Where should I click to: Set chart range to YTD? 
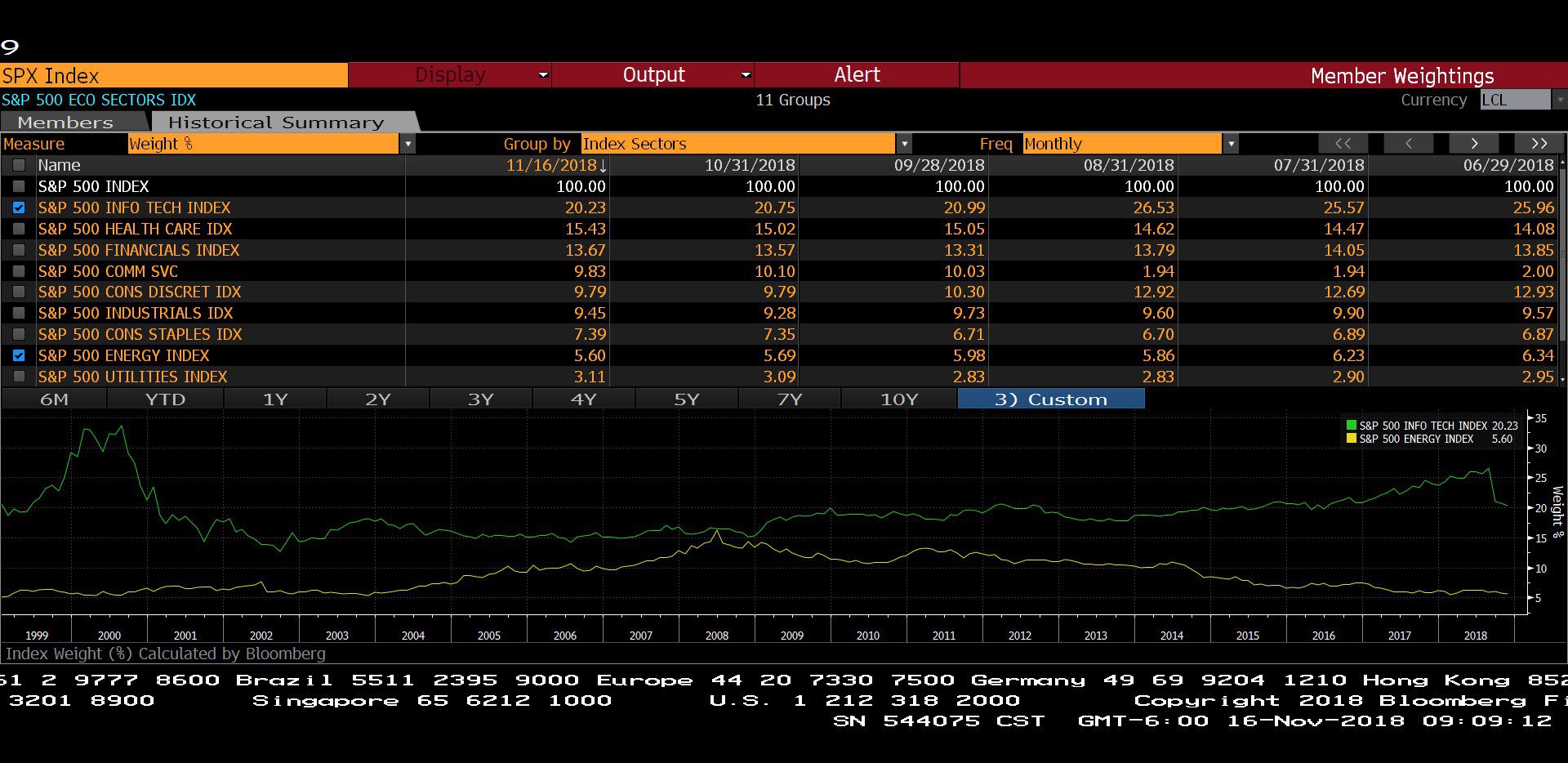pyautogui.click(x=165, y=399)
